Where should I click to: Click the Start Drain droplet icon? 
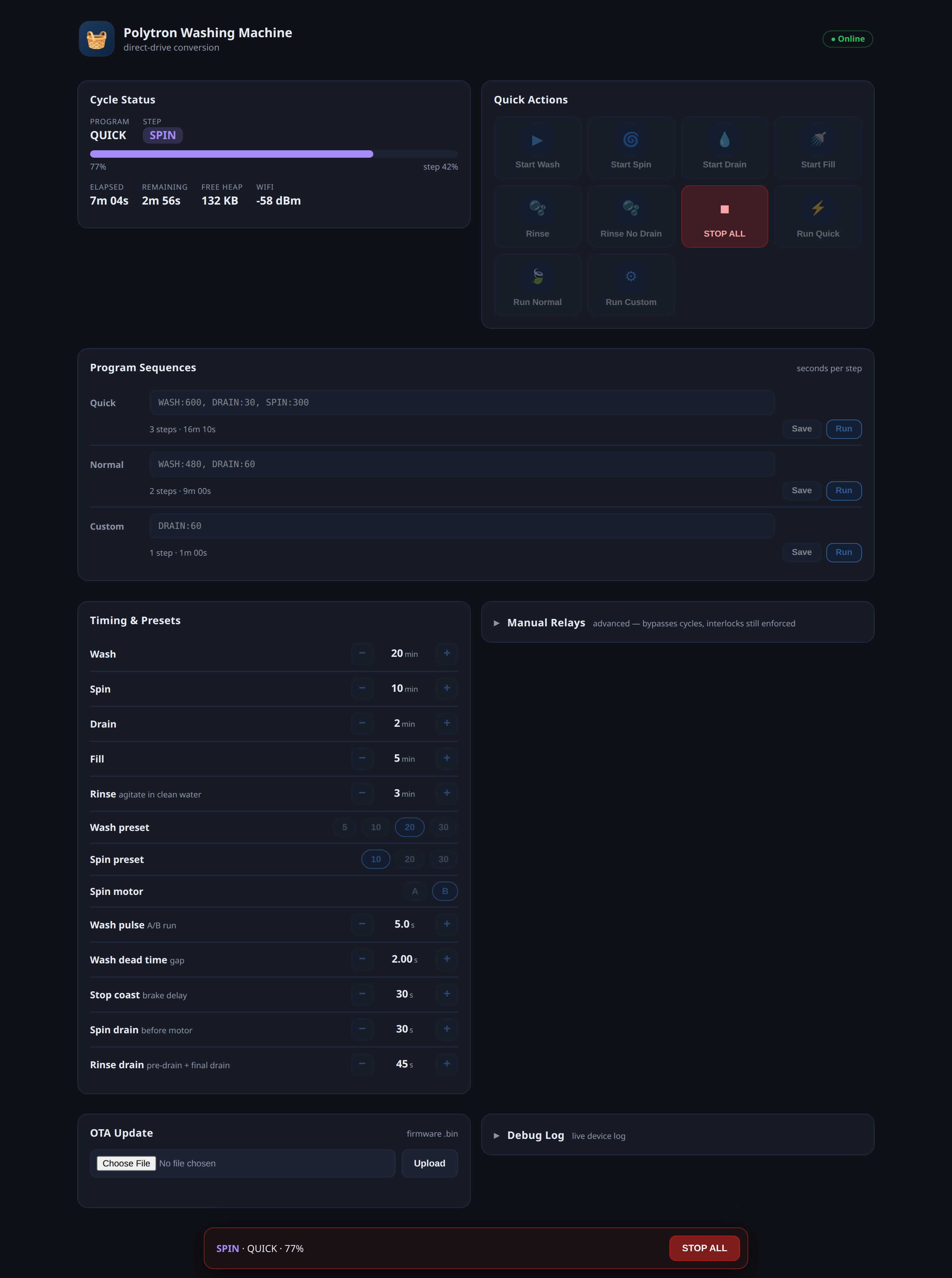coord(724,140)
